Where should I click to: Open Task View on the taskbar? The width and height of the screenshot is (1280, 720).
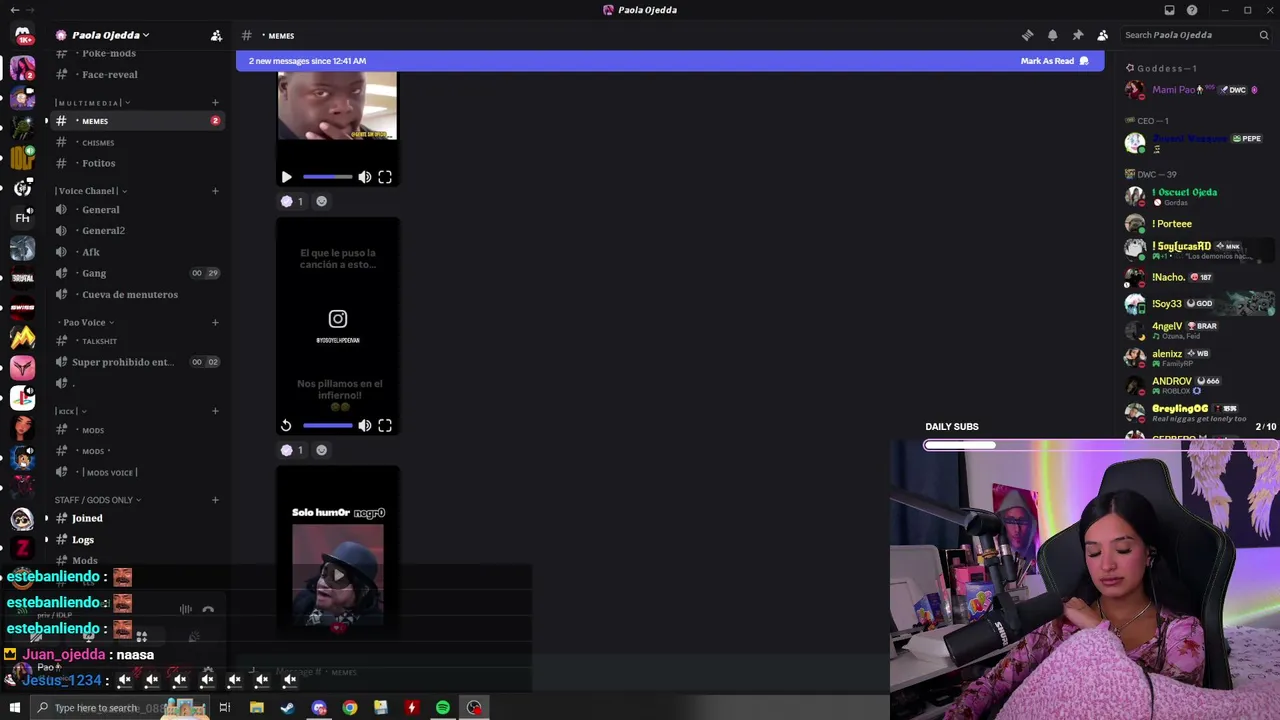[225, 708]
